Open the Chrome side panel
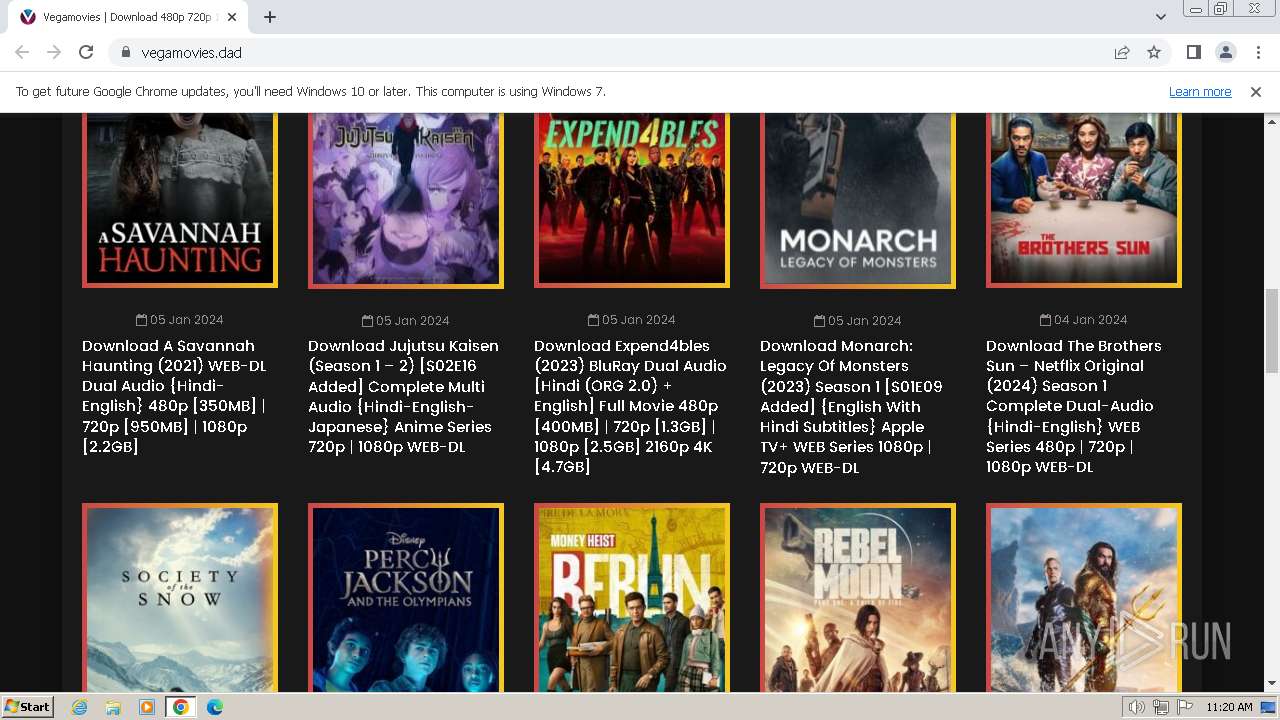1280x720 pixels. [x=1194, y=52]
